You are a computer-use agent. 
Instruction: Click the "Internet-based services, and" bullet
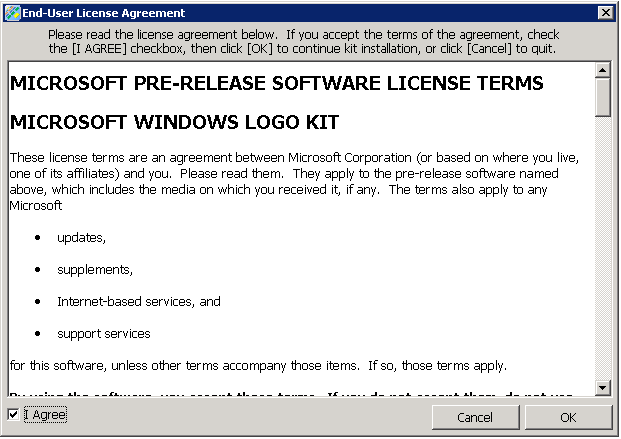coord(139,301)
